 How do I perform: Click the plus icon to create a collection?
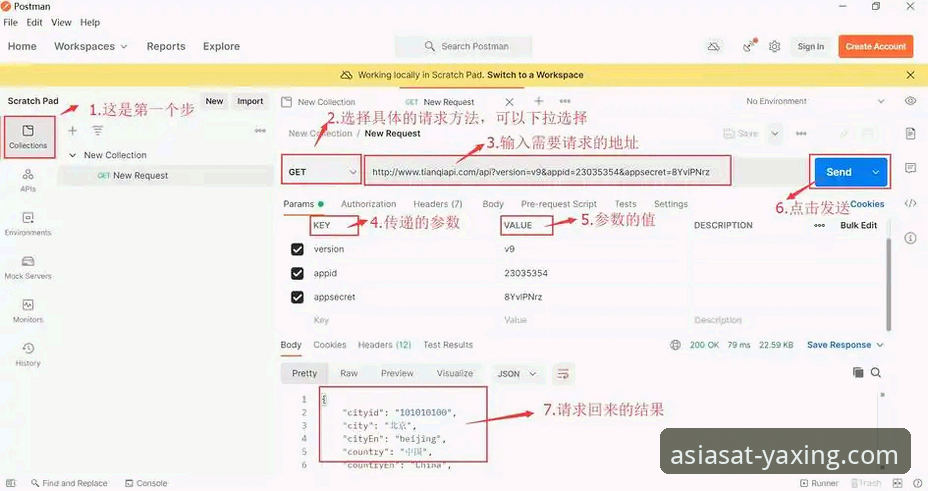pyautogui.click(x=72, y=131)
